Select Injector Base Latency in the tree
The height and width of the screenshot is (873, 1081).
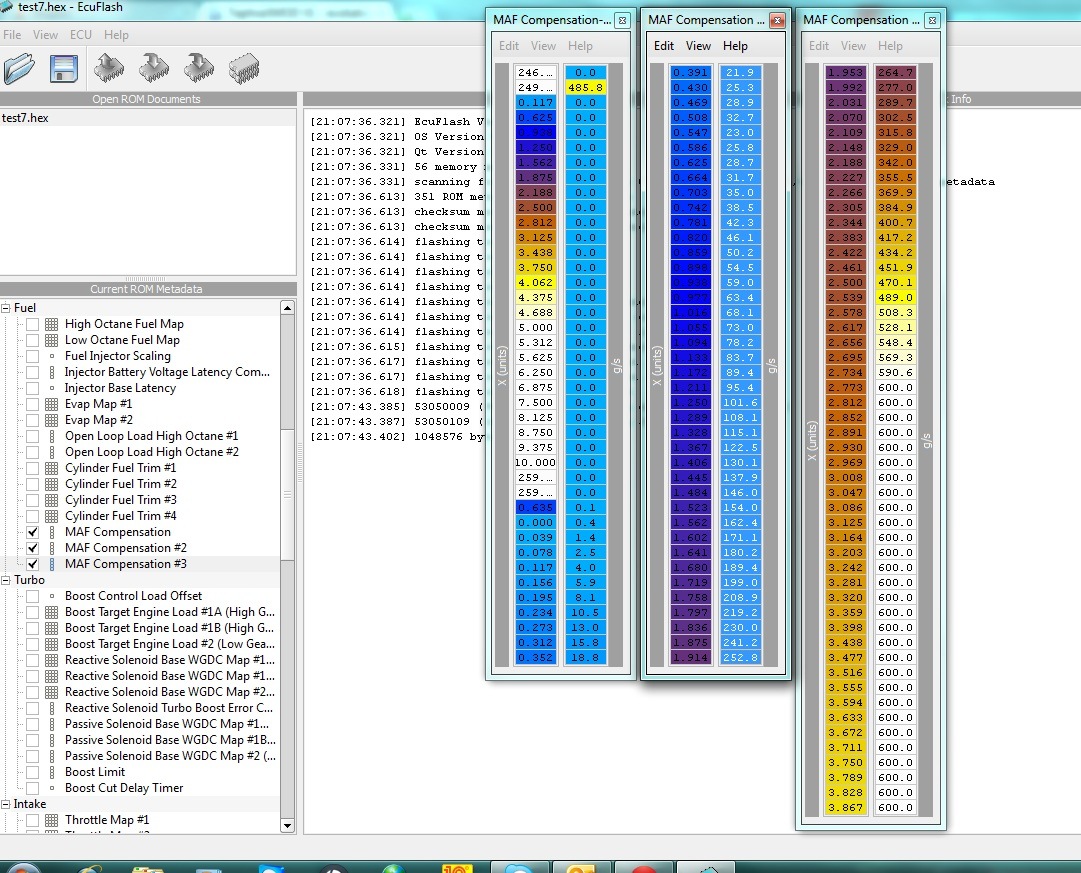coord(121,388)
